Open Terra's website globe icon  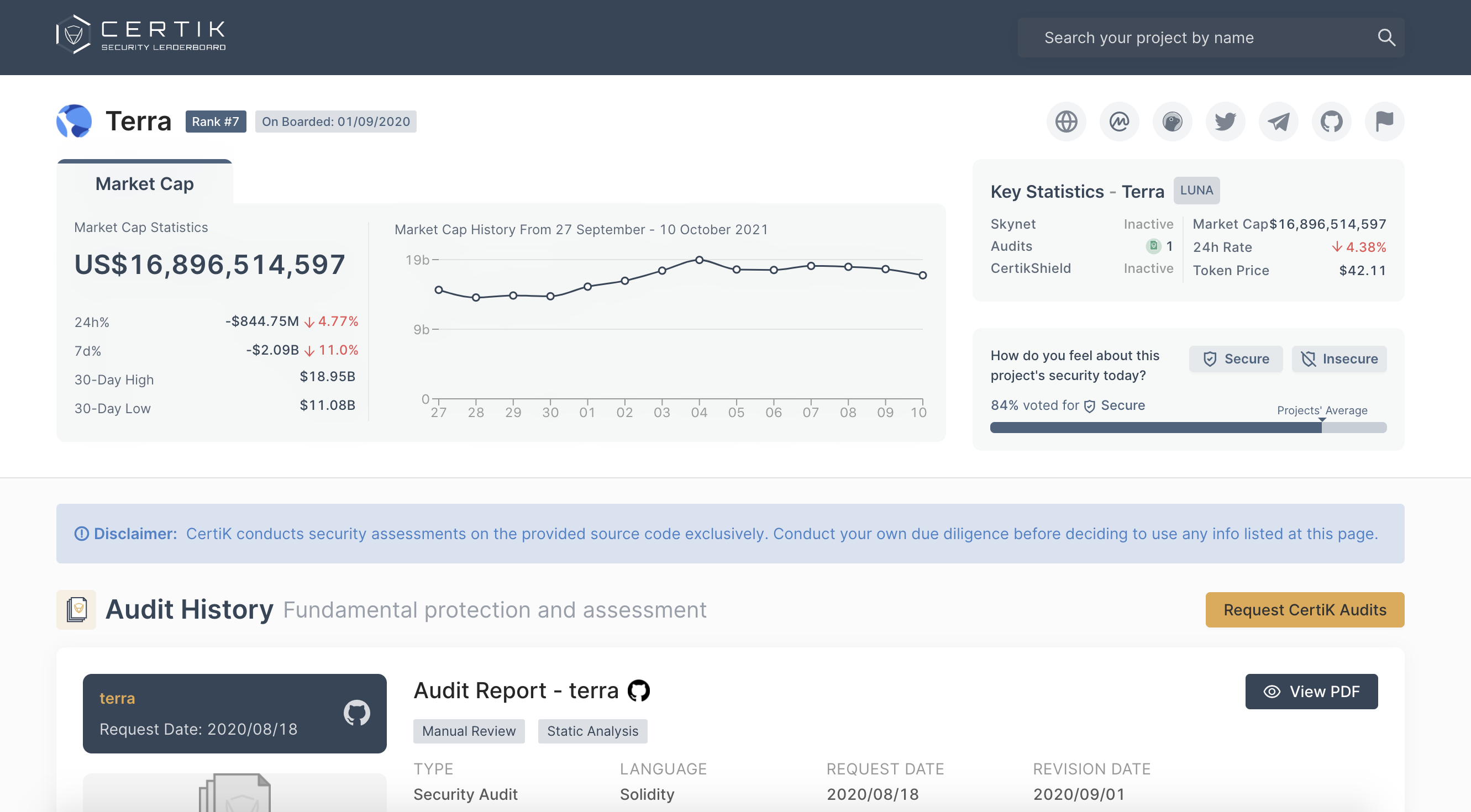[x=1066, y=122]
